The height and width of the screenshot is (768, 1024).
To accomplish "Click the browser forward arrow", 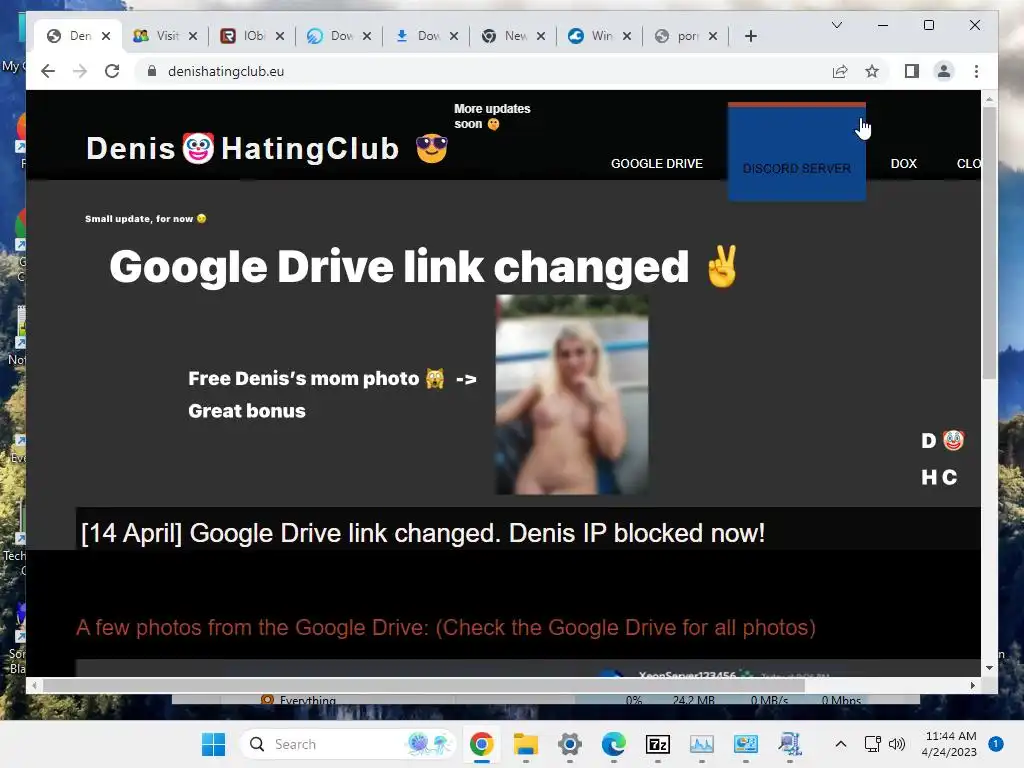I will [x=80, y=71].
